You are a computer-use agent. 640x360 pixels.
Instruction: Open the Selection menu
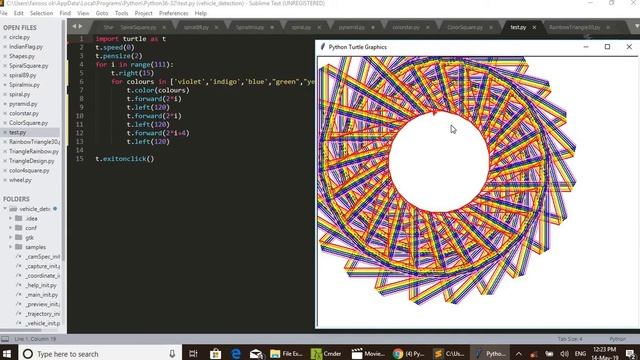[41, 13]
